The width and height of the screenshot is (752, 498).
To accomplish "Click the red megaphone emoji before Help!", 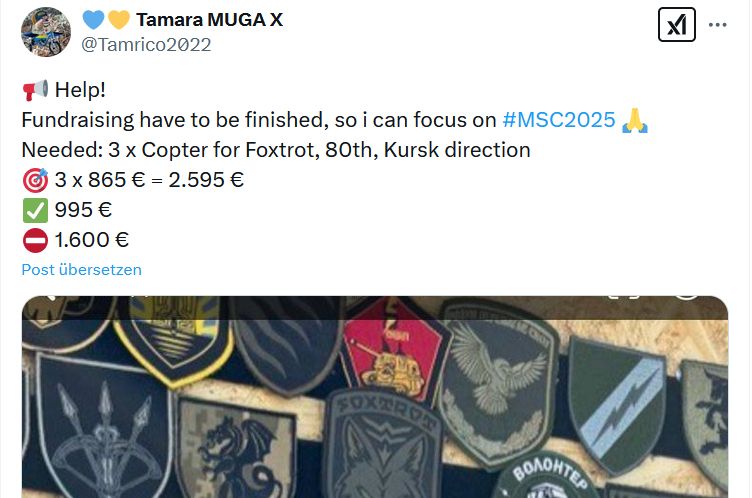I will click(35, 90).
